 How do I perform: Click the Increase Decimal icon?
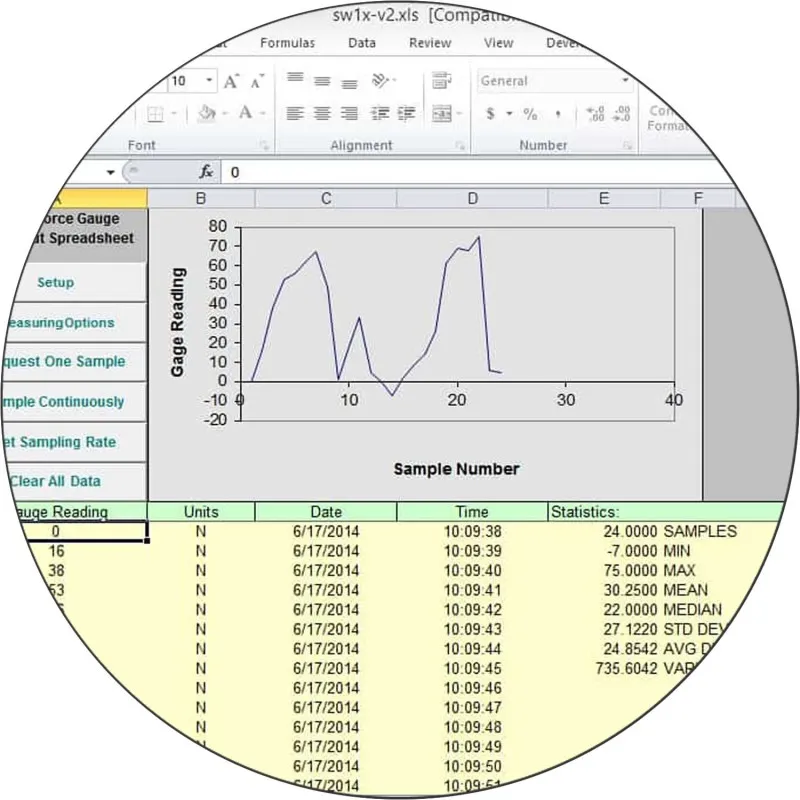pyautogui.click(x=595, y=114)
